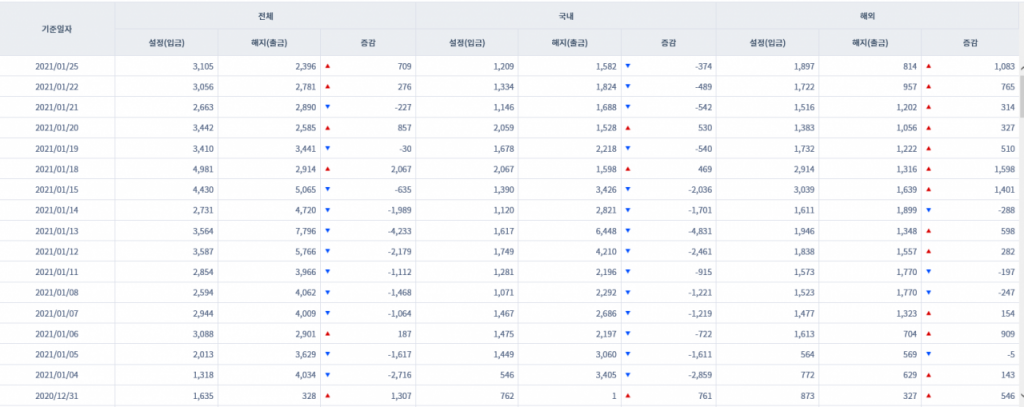Click the blue down arrow beside -2,859
The image size is (1024, 407).
627,377
